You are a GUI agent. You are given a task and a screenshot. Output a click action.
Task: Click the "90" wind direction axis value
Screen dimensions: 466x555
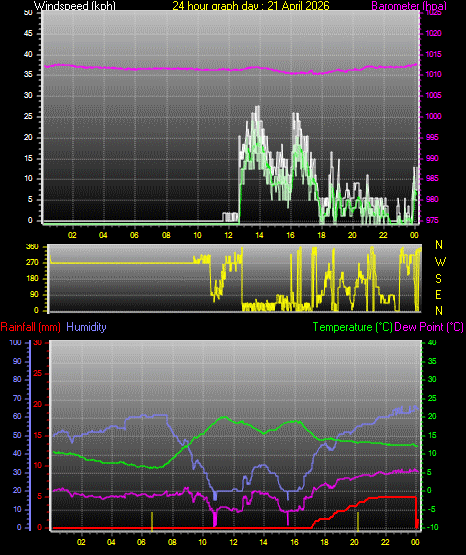[34, 294]
